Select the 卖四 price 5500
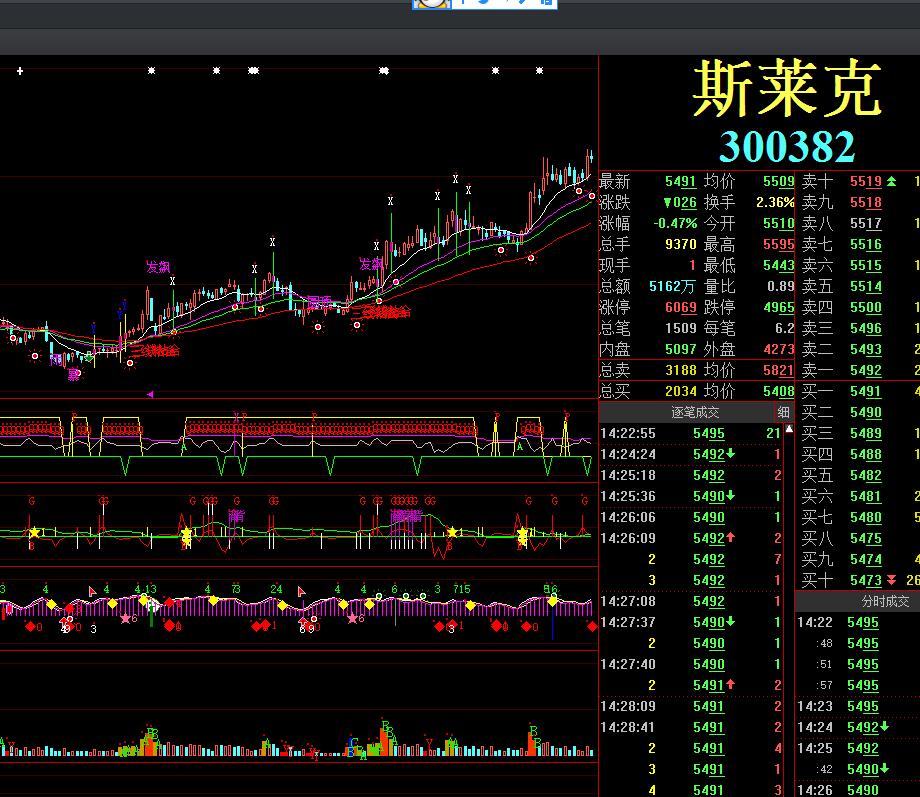The height and width of the screenshot is (797, 920). coord(865,308)
